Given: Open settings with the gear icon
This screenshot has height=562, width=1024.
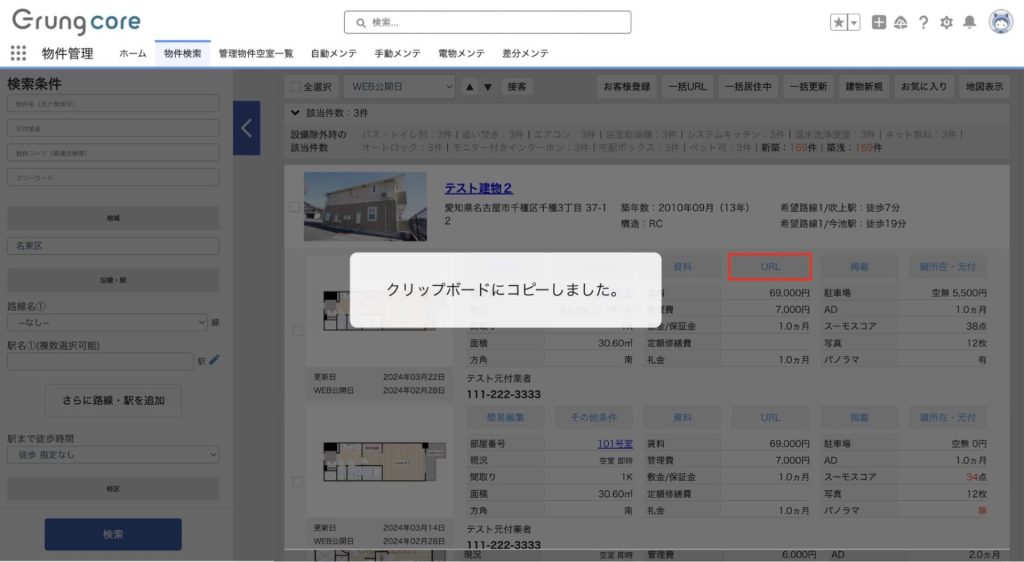Looking at the screenshot, I should pos(946,22).
